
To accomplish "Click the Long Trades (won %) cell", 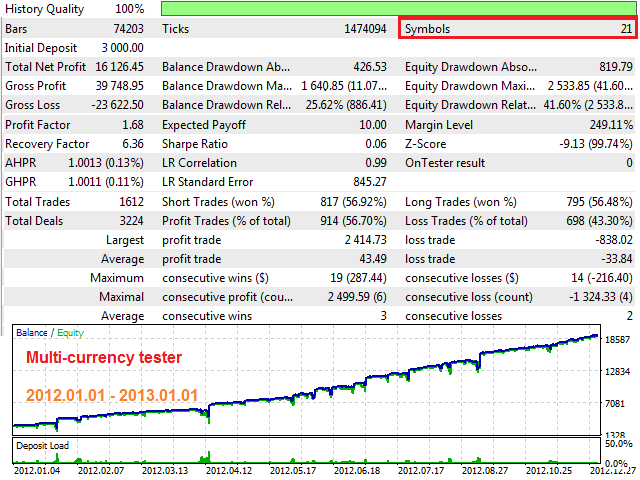I will coord(517,201).
